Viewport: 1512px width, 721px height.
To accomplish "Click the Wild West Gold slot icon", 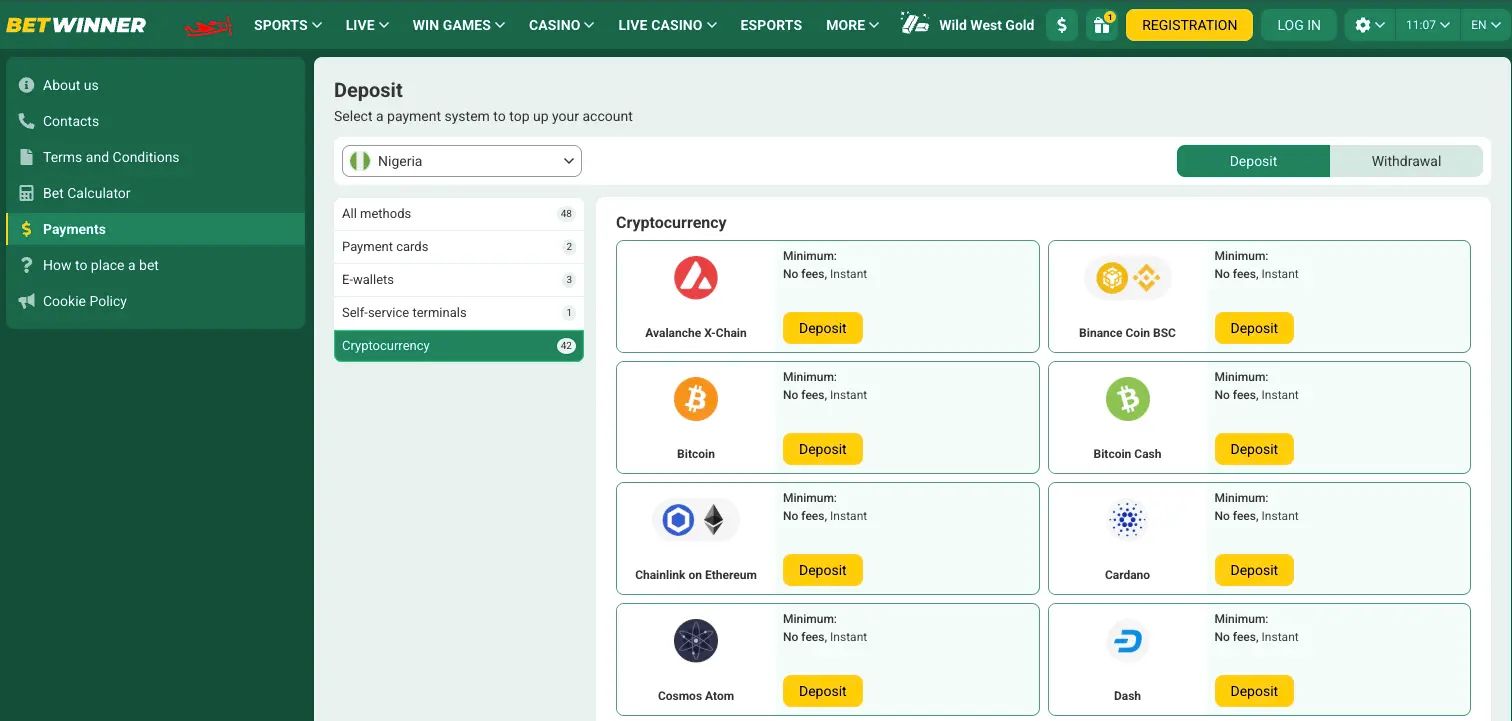I will click(915, 24).
